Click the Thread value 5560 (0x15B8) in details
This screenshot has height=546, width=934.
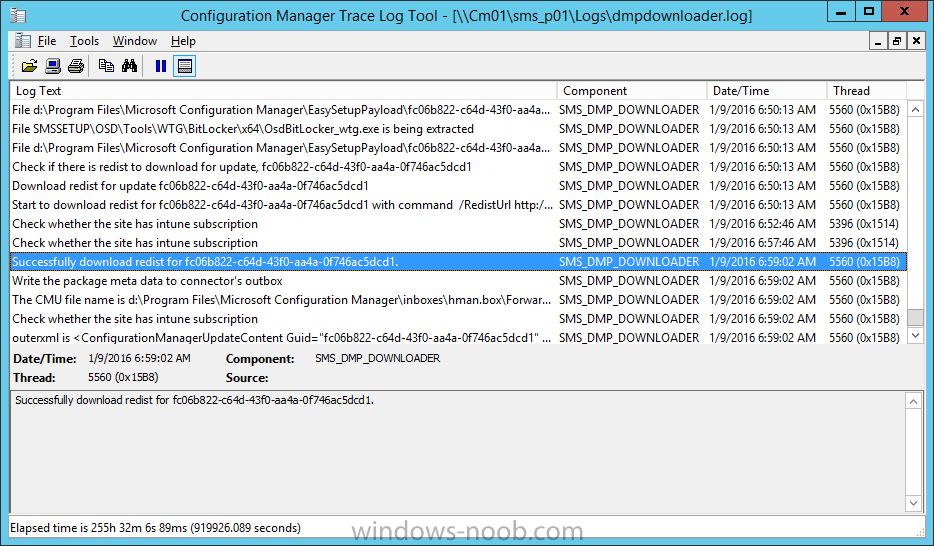pyautogui.click(x=123, y=377)
